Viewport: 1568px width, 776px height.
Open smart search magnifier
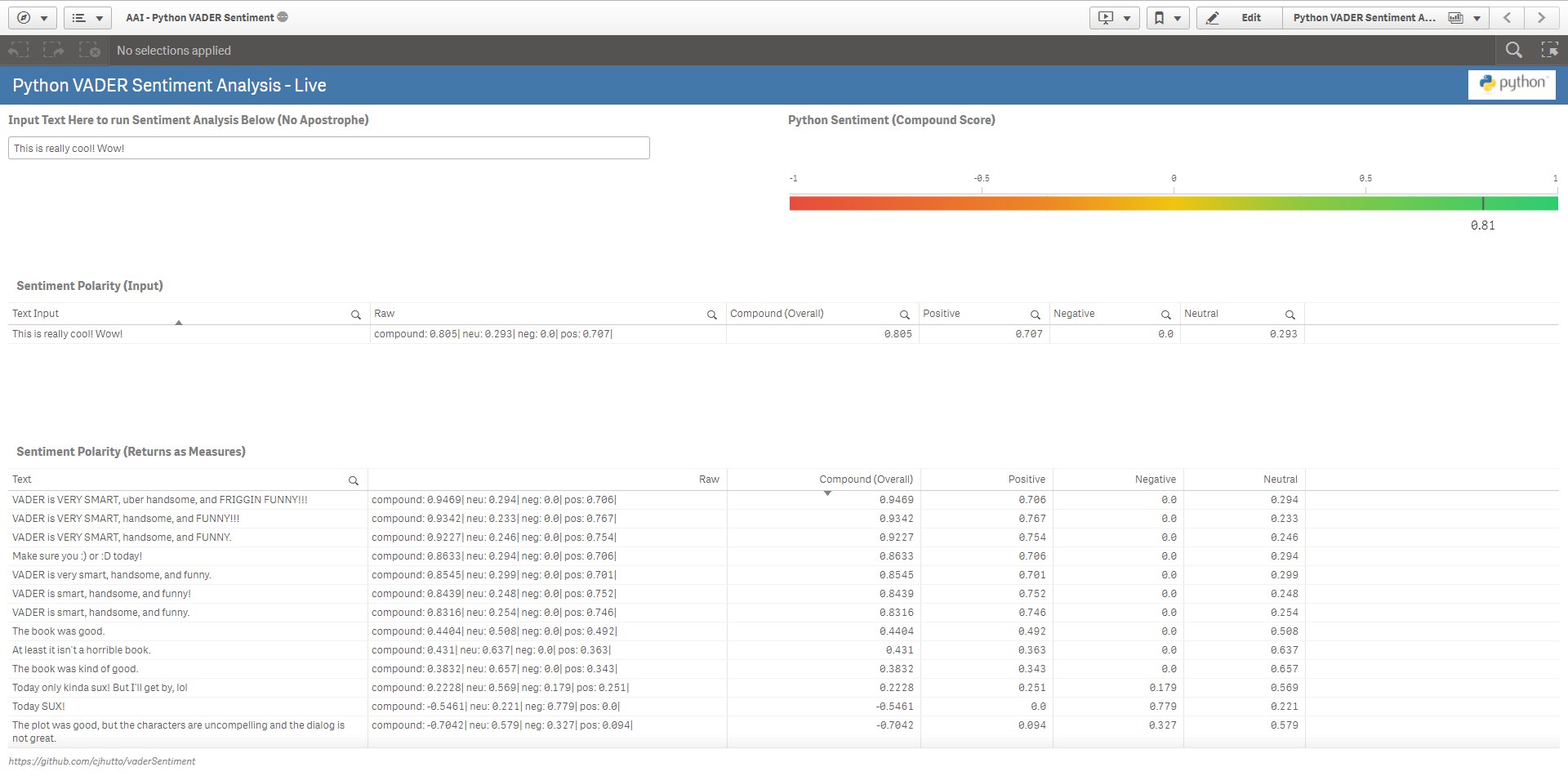[x=1513, y=51]
